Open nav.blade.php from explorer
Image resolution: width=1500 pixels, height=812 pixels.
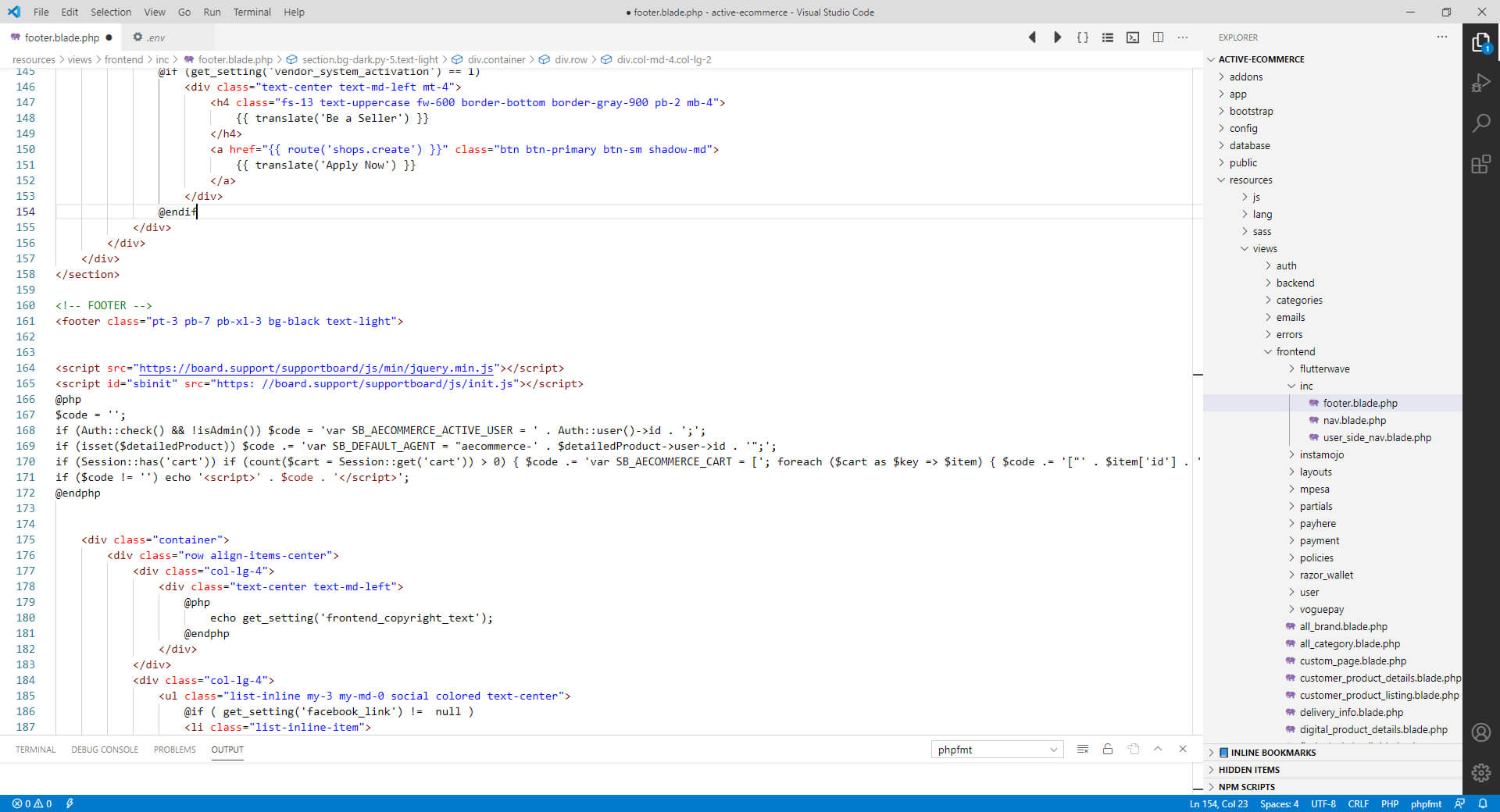point(1354,421)
